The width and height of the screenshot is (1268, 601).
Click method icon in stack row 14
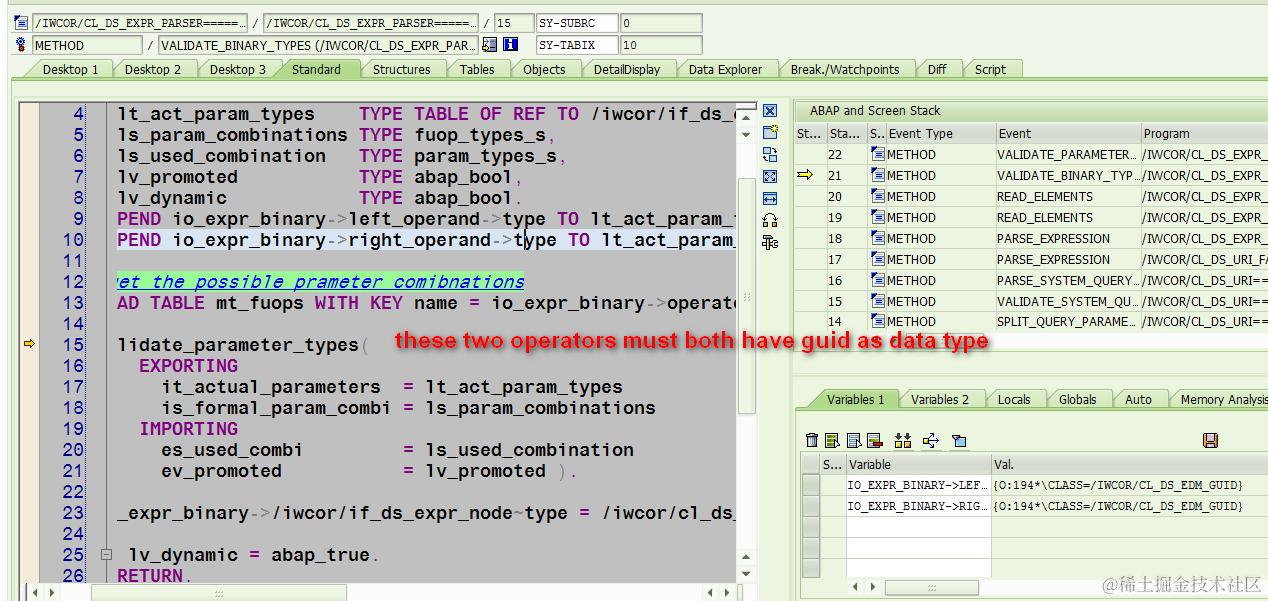(x=877, y=322)
